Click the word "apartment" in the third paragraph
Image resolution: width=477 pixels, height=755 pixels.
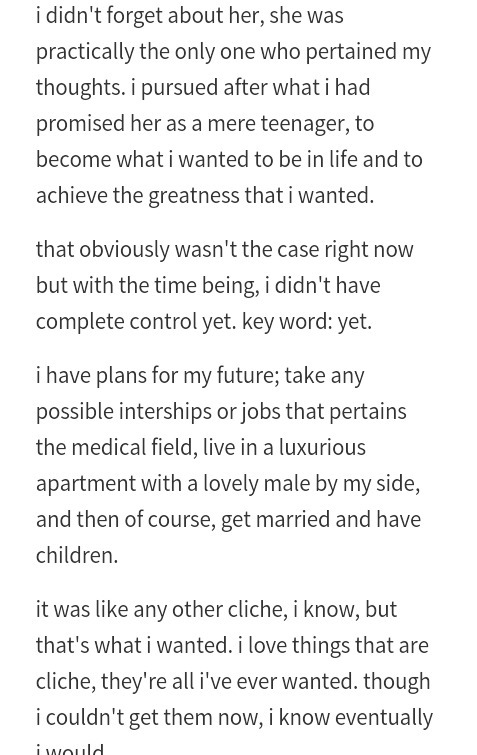86,484
